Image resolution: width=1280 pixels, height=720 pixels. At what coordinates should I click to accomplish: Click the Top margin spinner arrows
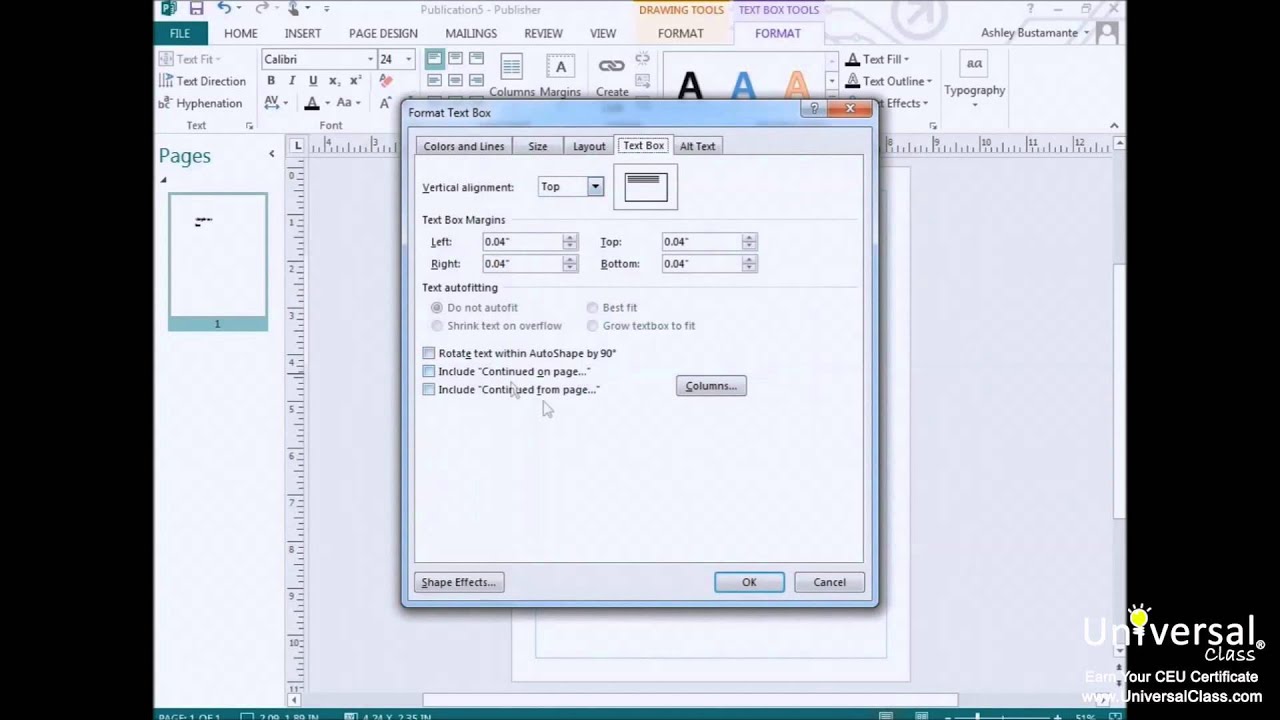click(x=749, y=242)
